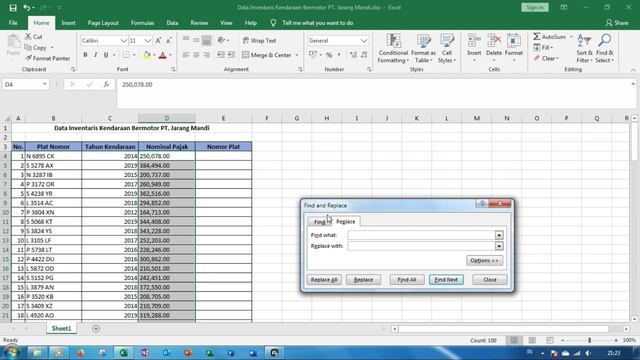Click the Cut scissors icon

click(28, 37)
